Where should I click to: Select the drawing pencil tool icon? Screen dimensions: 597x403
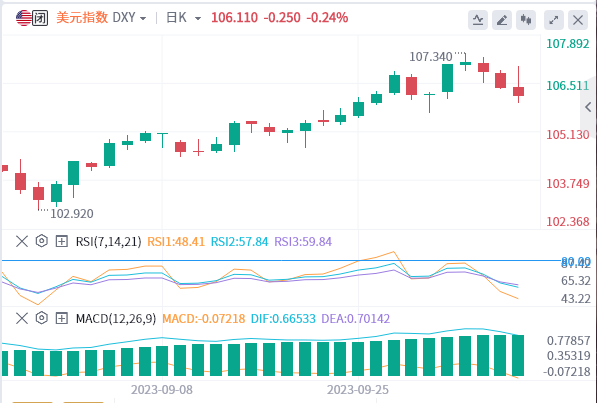point(502,20)
